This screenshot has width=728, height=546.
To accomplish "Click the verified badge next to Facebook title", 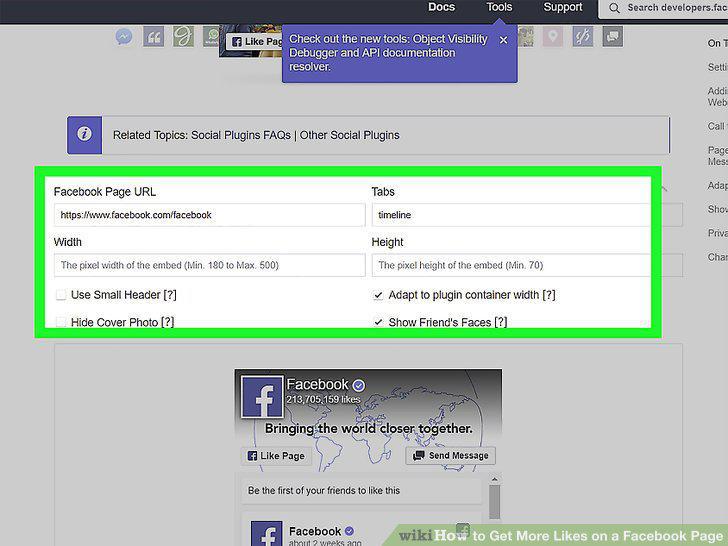I will (x=358, y=385).
